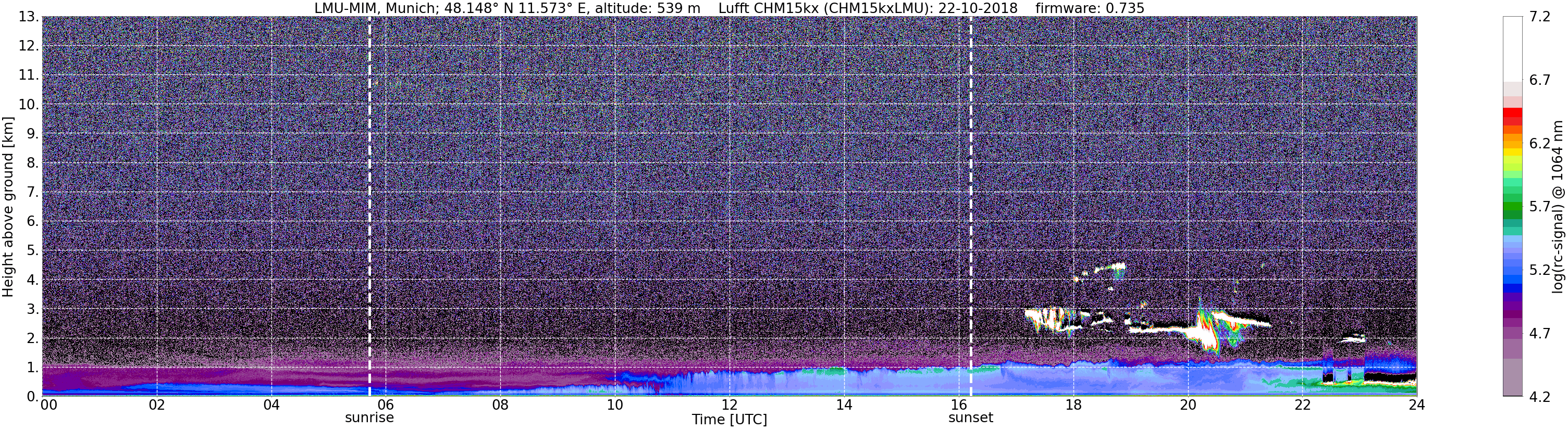Click the blue band of the colorbar

pyautogui.click(x=1512, y=280)
